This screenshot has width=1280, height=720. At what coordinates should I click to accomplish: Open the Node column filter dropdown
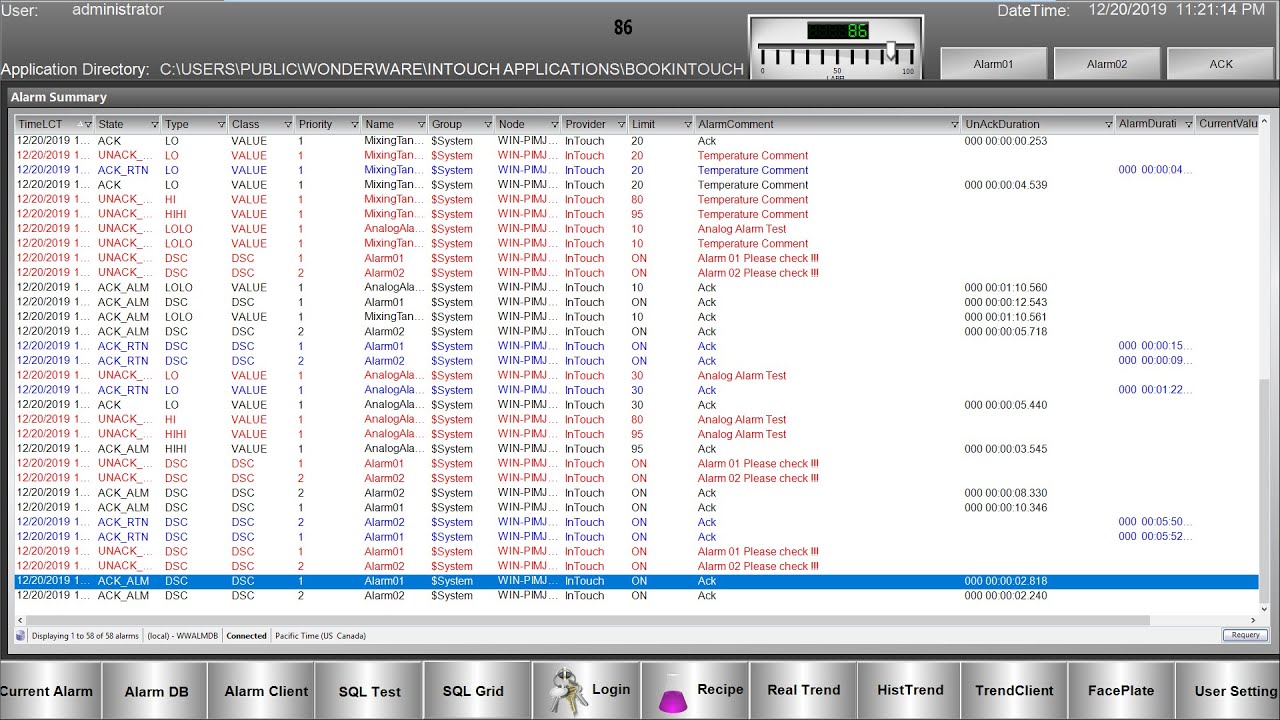point(554,124)
